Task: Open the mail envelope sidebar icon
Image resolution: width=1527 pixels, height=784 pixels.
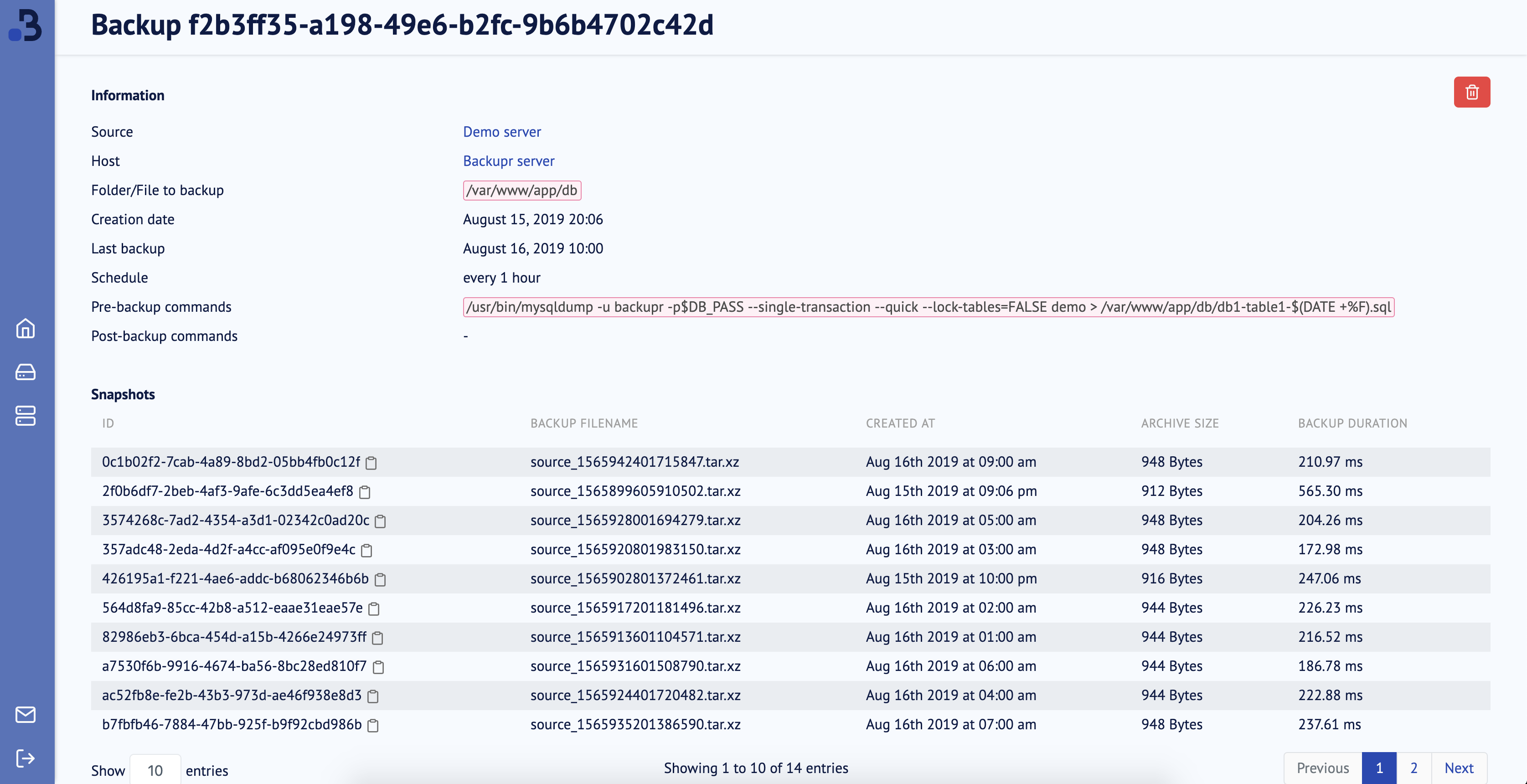Action: (26, 715)
